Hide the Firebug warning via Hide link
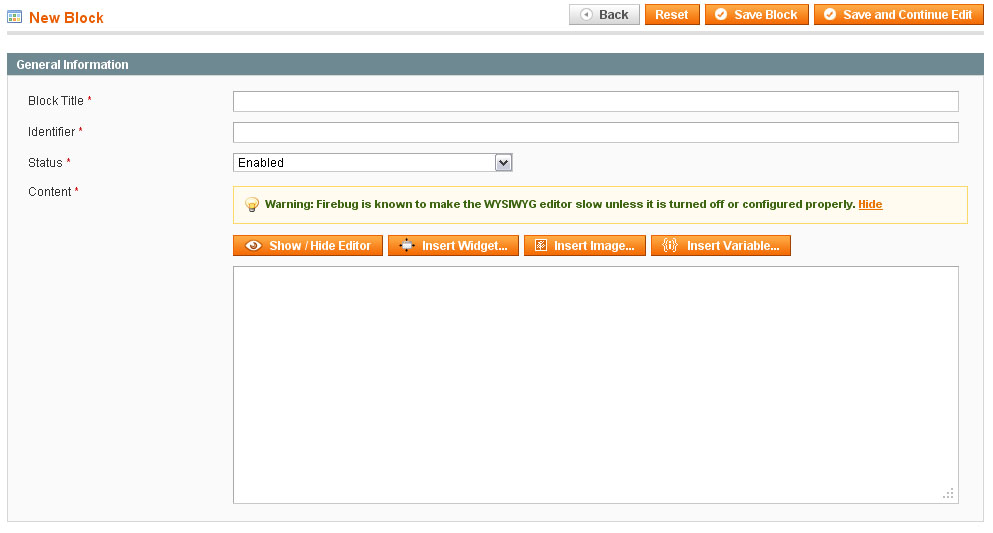The height and width of the screenshot is (533, 993). (x=870, y=204)
